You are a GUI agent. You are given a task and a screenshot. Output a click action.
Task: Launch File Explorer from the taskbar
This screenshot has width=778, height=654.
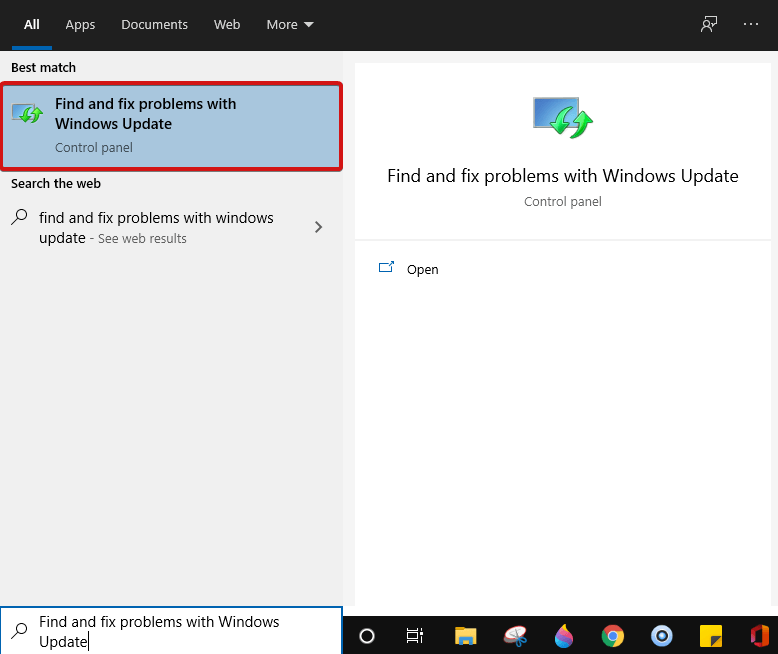click(x=465, y=636)
